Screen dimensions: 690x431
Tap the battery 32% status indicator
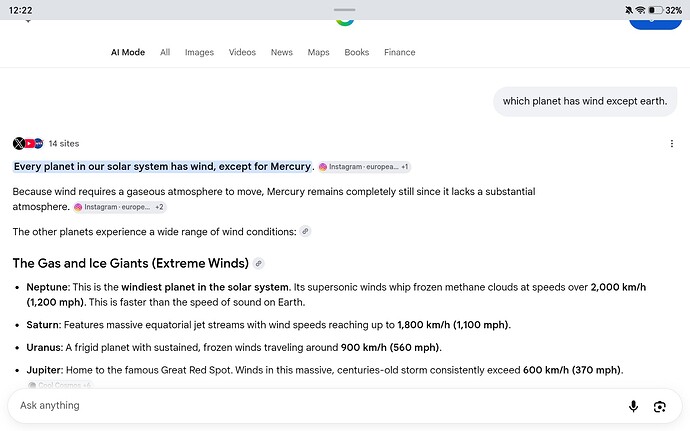click(x=665, y=10)
